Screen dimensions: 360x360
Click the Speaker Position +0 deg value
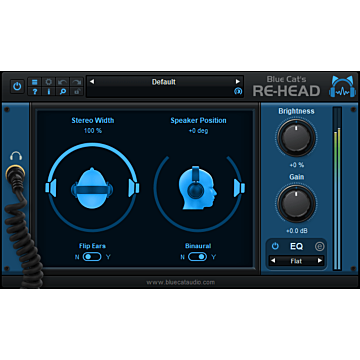tap(198, 131)
